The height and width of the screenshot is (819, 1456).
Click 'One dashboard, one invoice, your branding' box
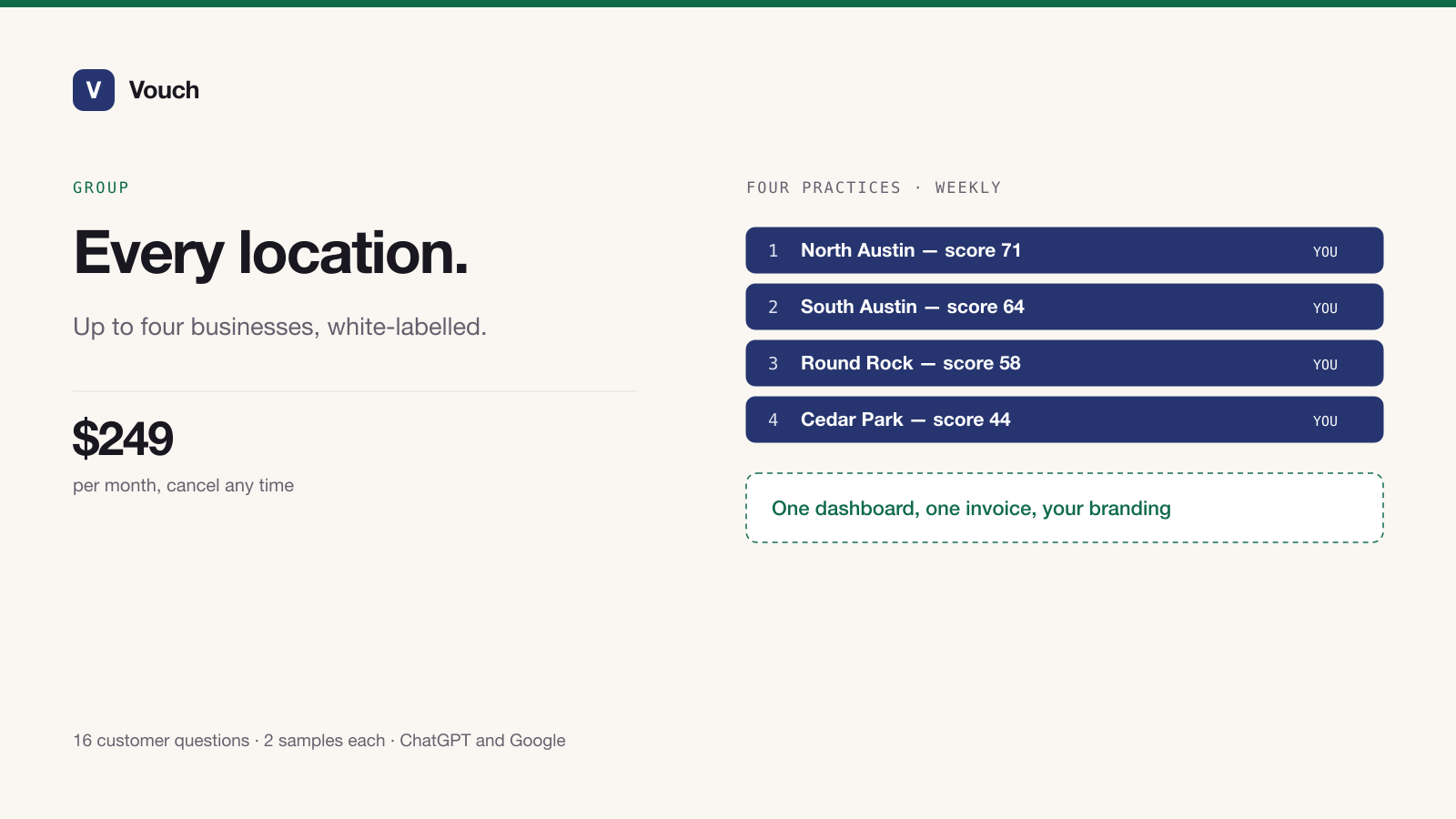[1065, 508]
